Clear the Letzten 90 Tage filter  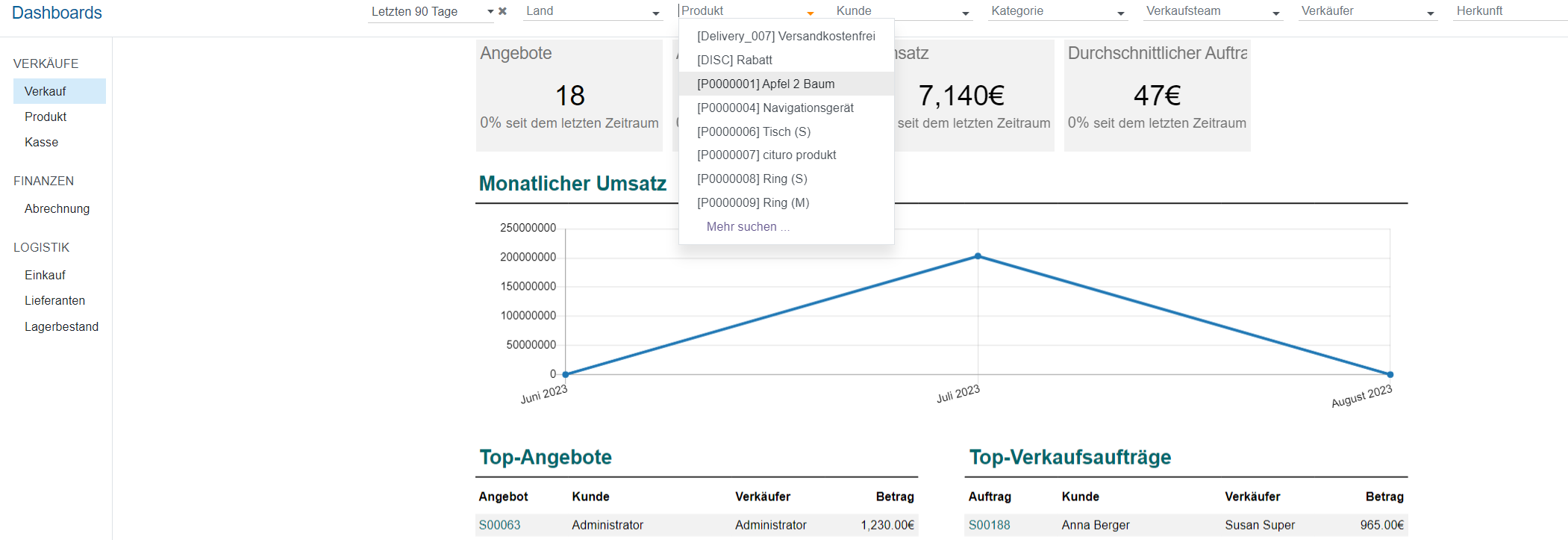click(x=502, y=11)
